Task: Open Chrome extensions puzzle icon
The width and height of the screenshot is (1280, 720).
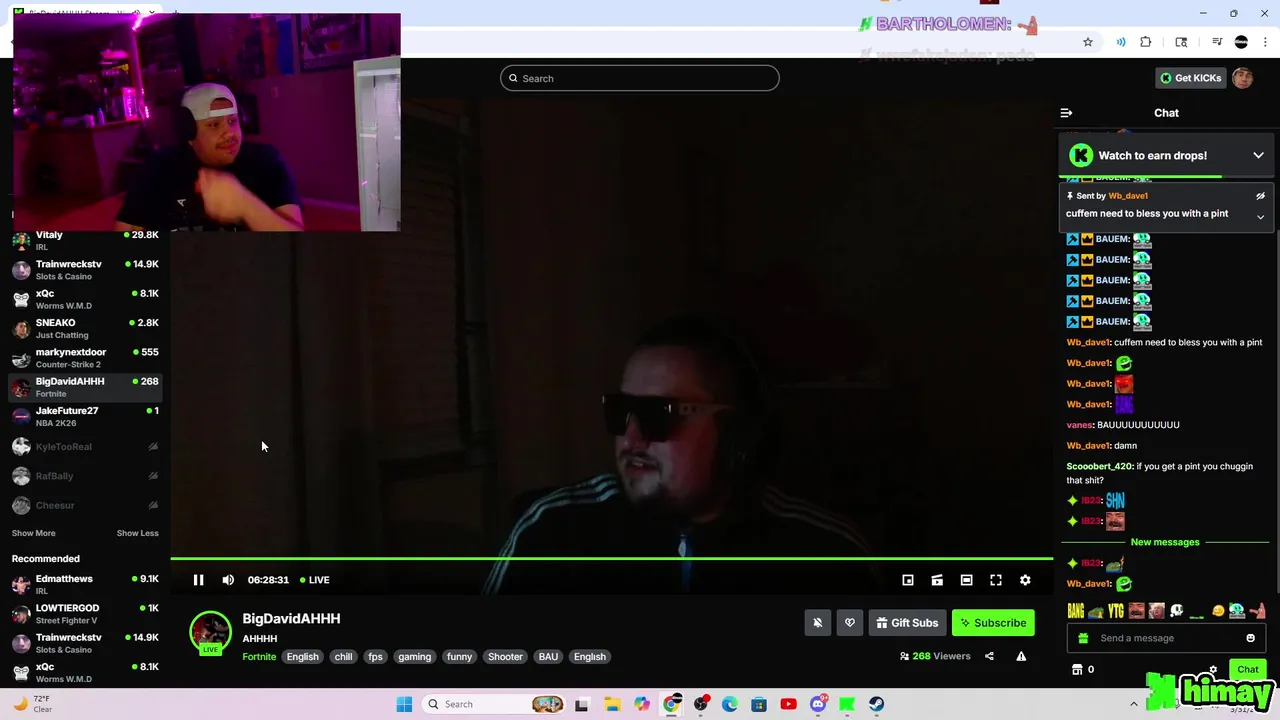Action: click(x=1146, y=42)
